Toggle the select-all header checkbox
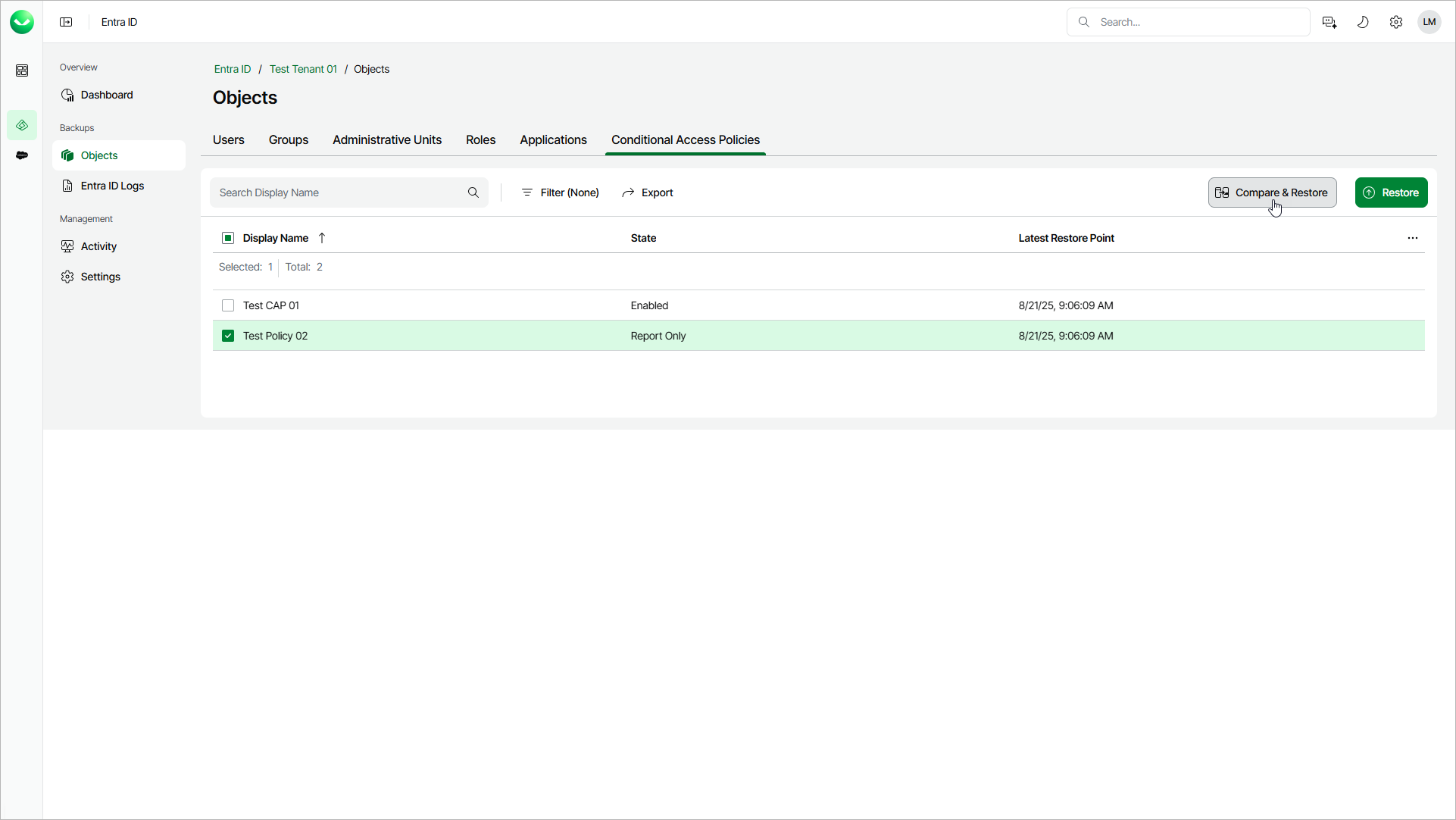This screenshot has height=820, width=1456. (x=228, y=238)
